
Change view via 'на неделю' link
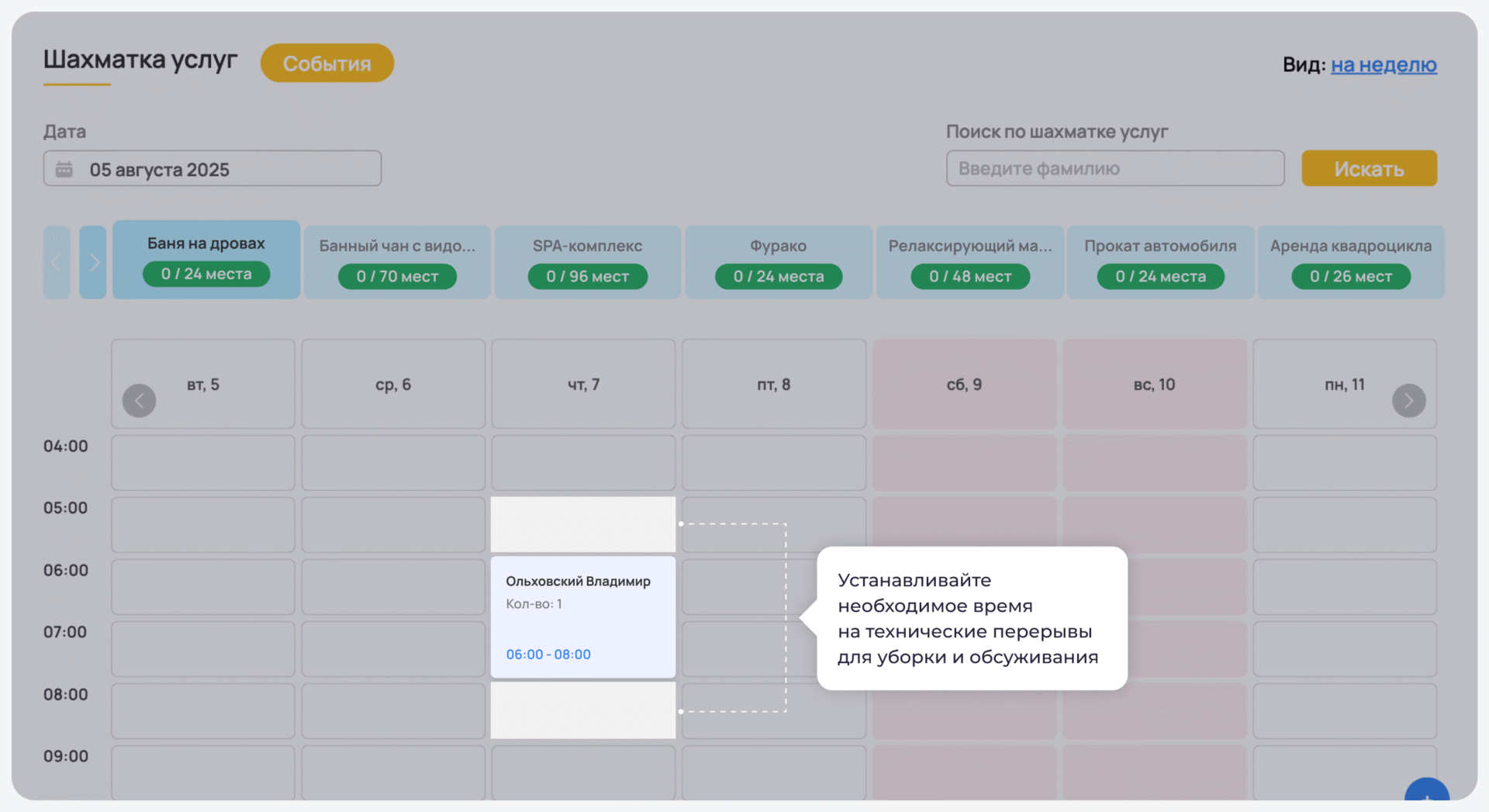[1384, 64]
